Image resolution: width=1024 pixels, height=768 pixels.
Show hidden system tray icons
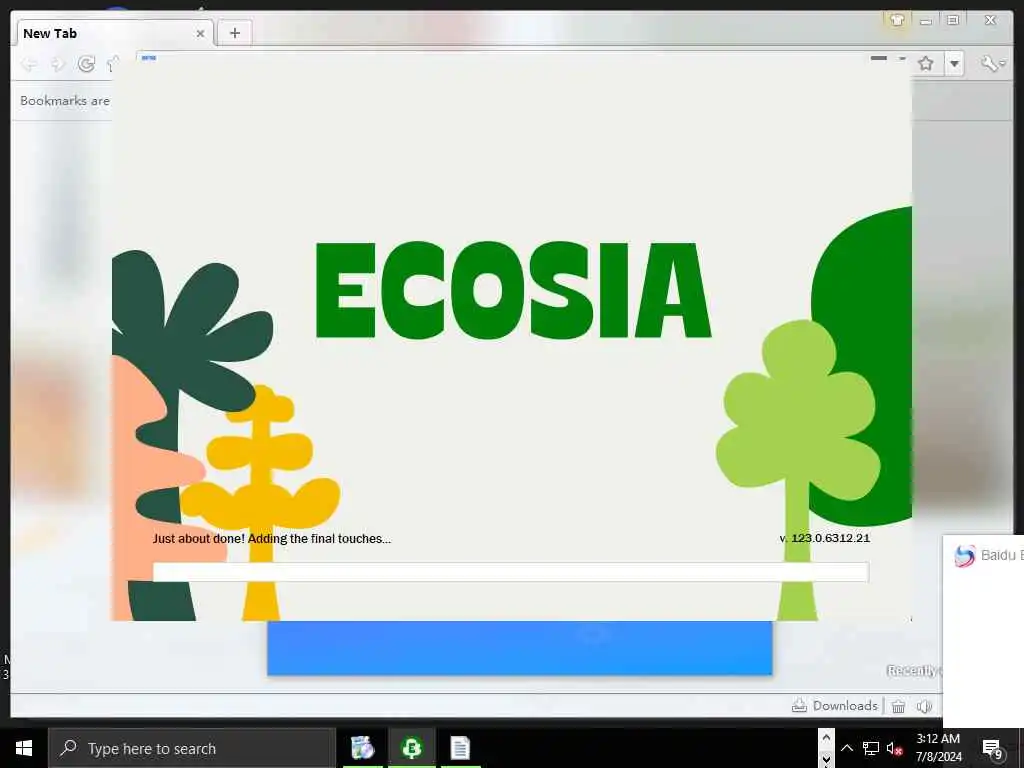[x=846, y=748]
